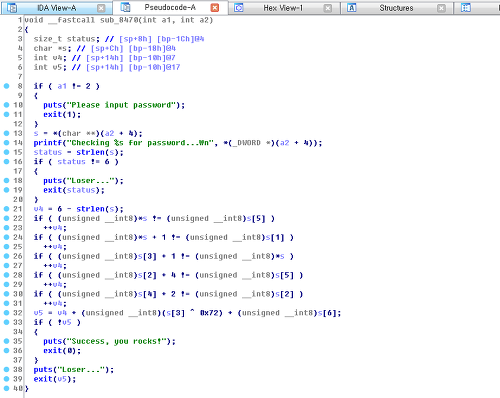500x398 pixels.
Task: Toggle breakpoint dot on line 32
Action: click(x=6, y=313)
